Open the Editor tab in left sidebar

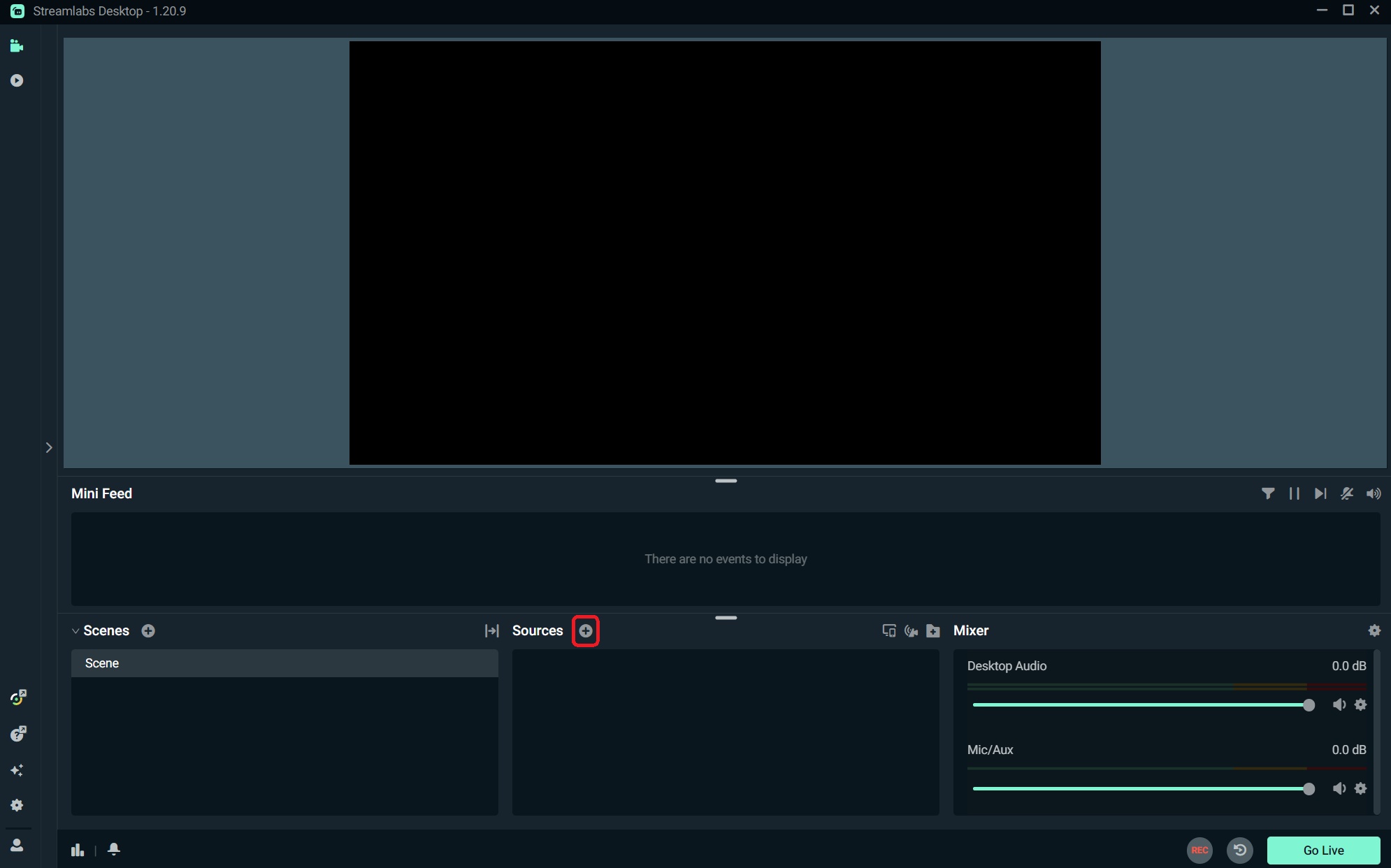[17, 46]
